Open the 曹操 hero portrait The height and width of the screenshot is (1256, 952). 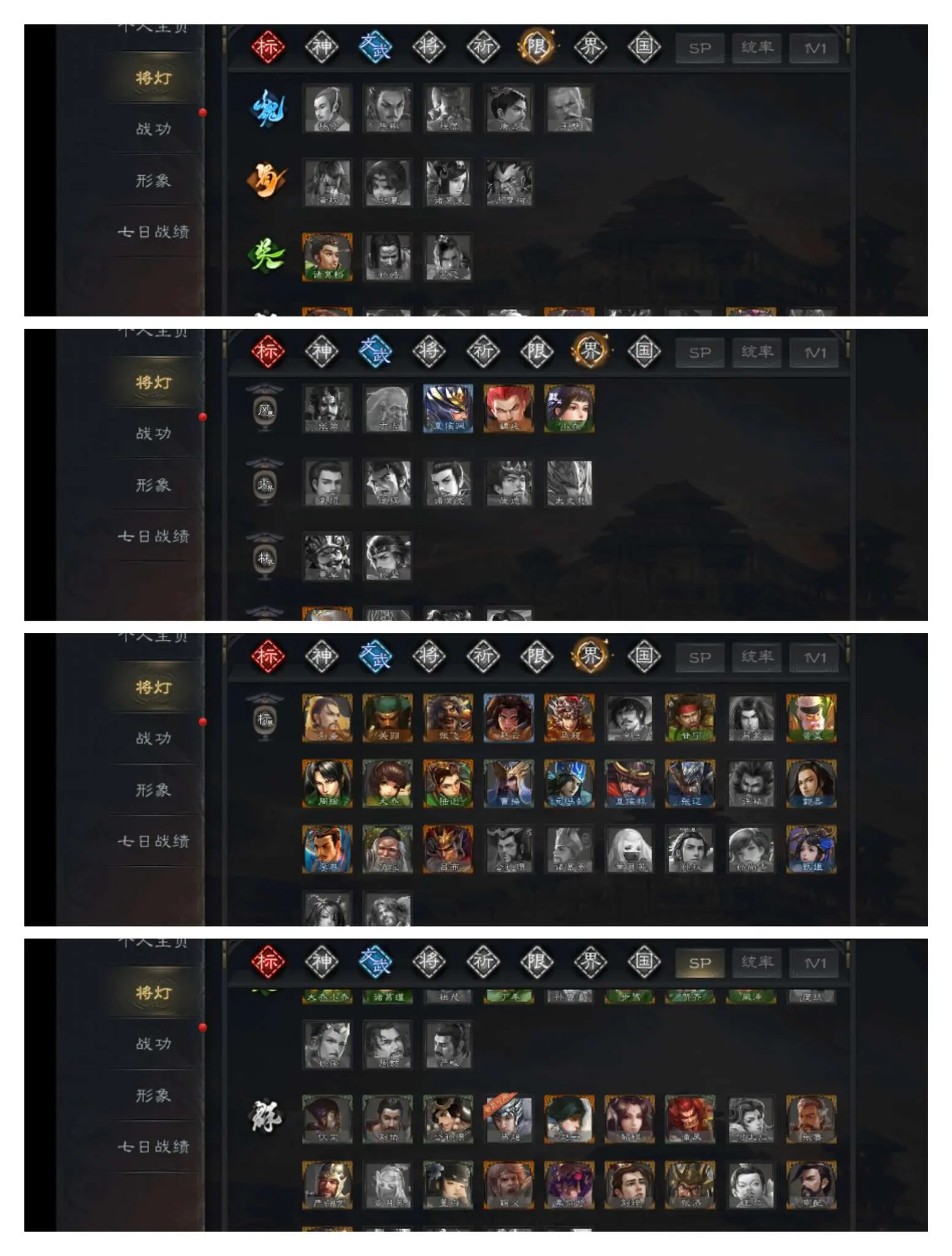(x=508, y=783)
